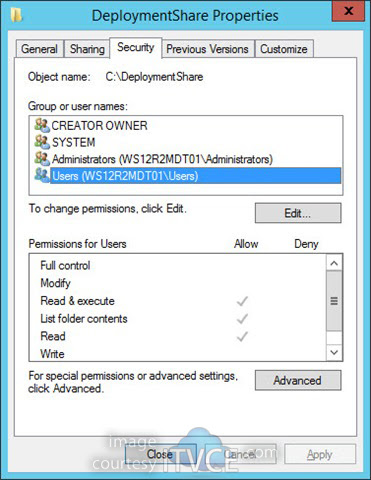Viewport: 371px width, 480px height.
Task: Switch to the General tab
Action: [x=39, y=49]
